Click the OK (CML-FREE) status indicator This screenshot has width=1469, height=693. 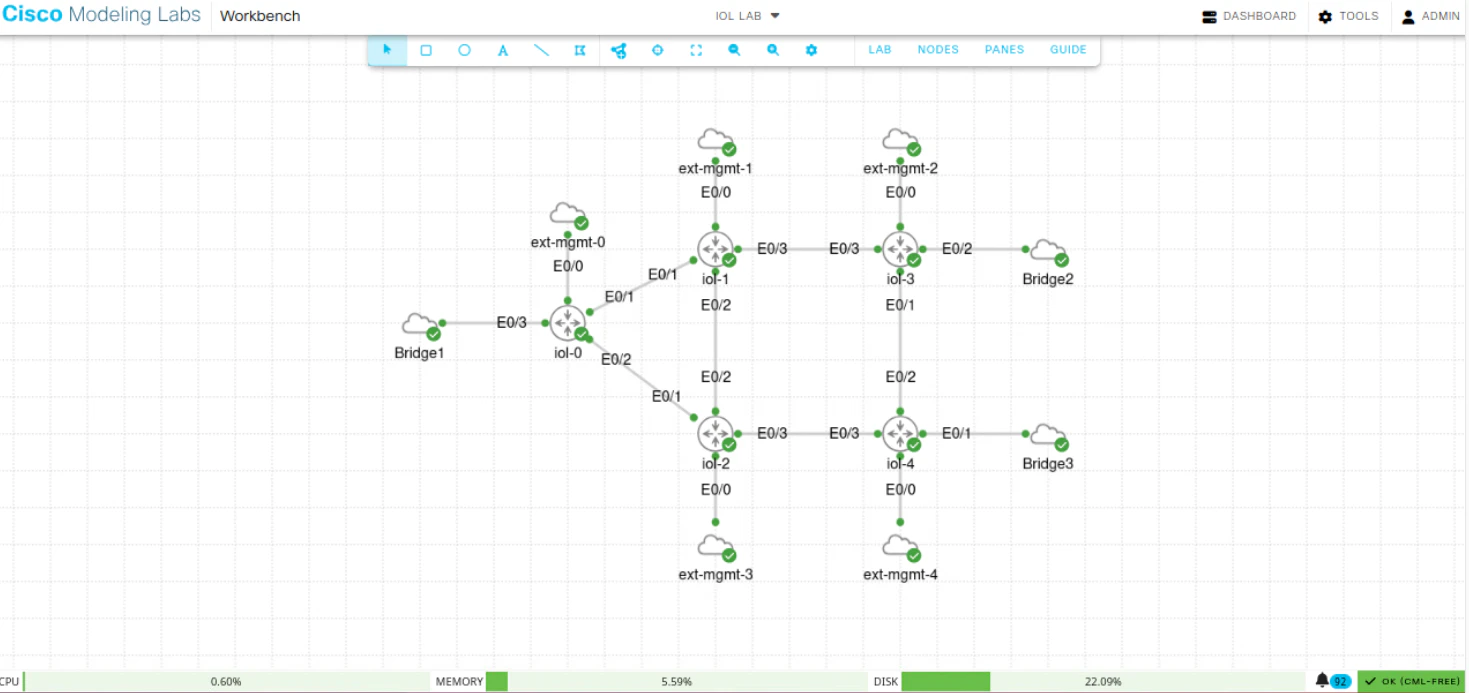click(x=1412, y=681)
